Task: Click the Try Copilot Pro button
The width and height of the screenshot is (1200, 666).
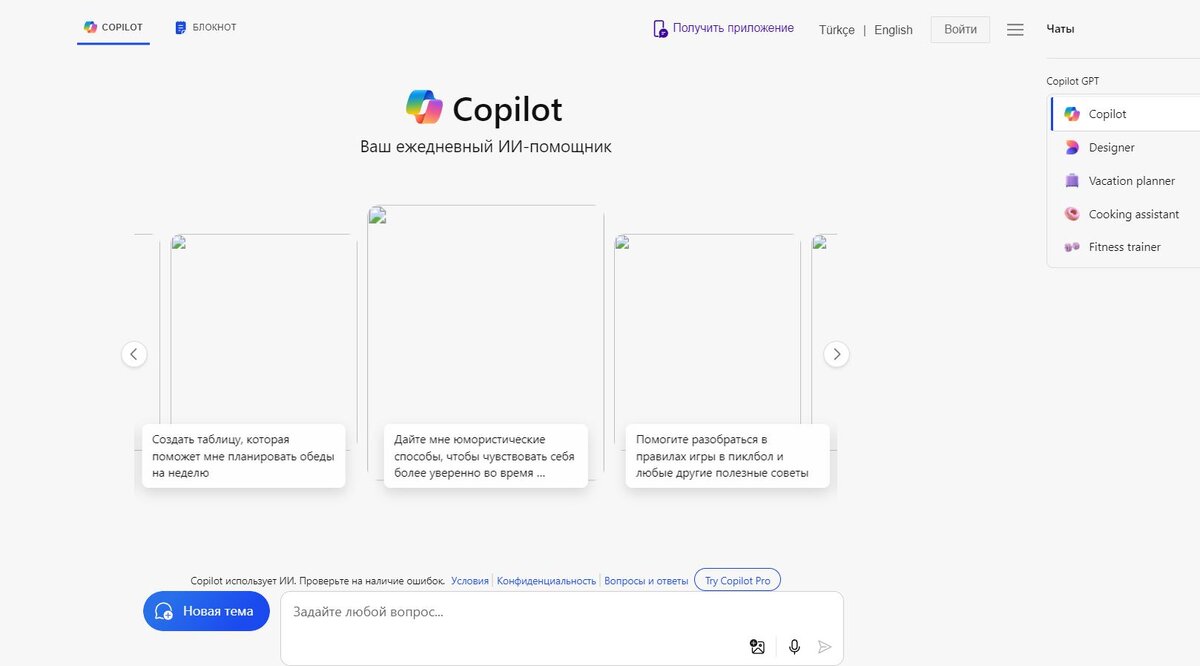Action: pyautogui.click(x=738, y=580)
